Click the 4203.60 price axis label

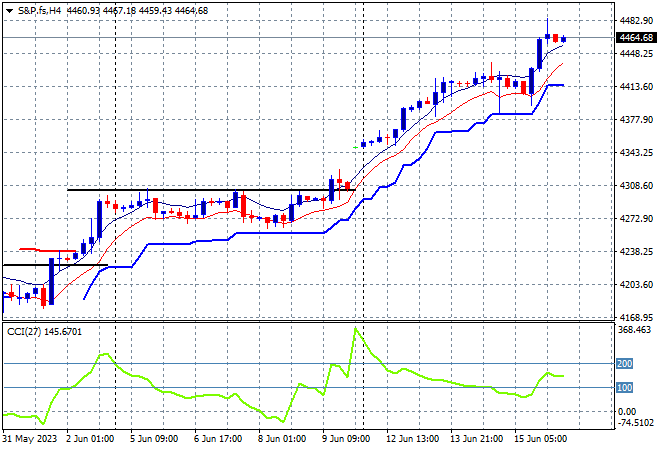point(636,285)
